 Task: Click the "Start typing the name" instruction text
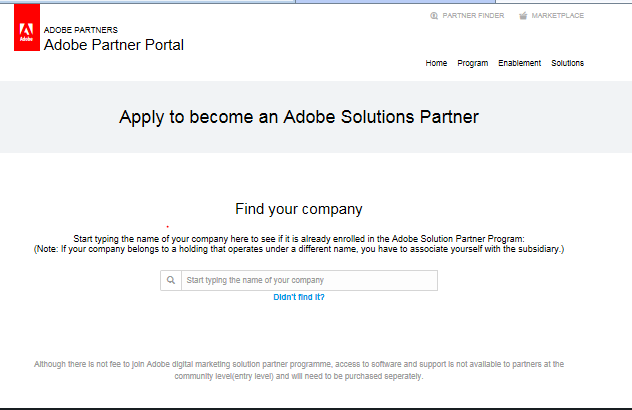[299, 239]
